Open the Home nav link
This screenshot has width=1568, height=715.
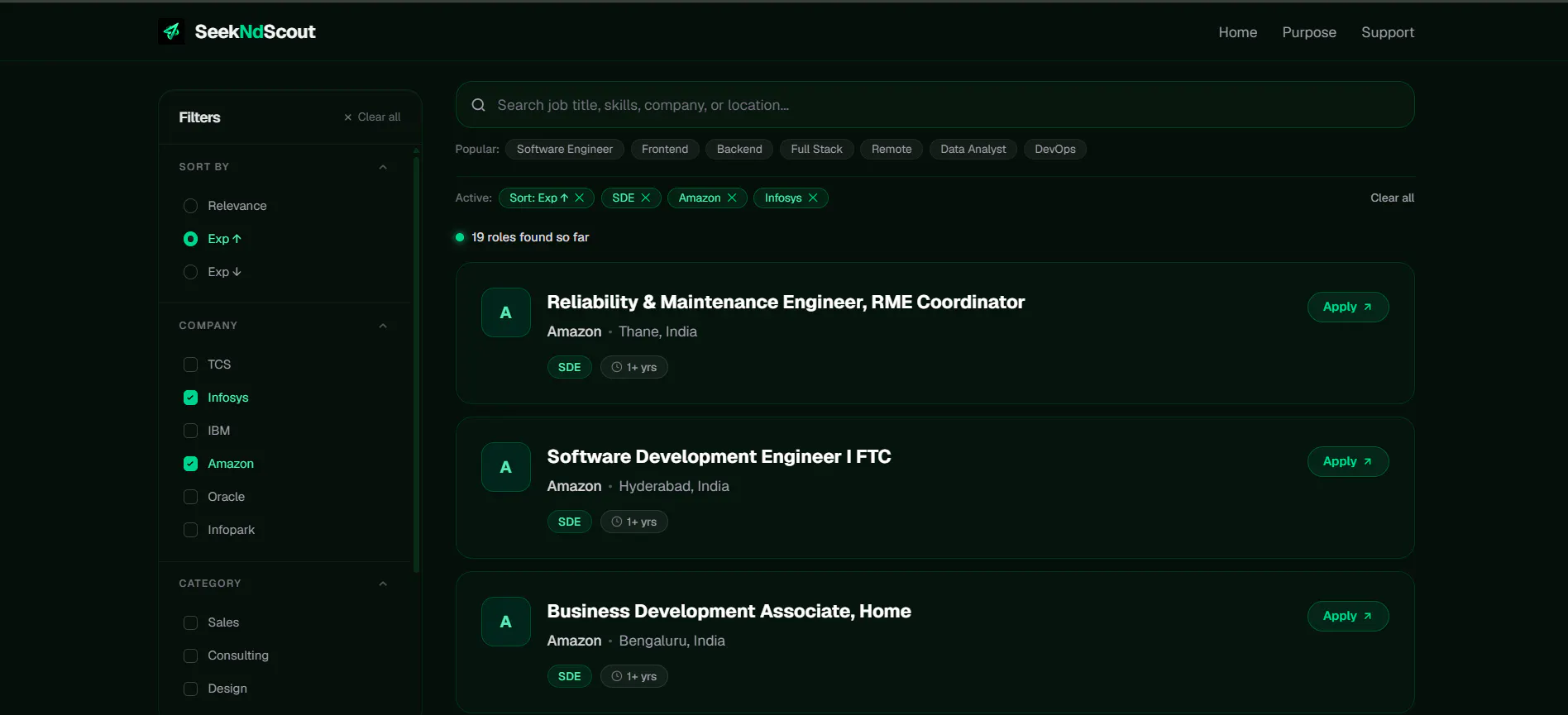click(x=1238, y=32)
